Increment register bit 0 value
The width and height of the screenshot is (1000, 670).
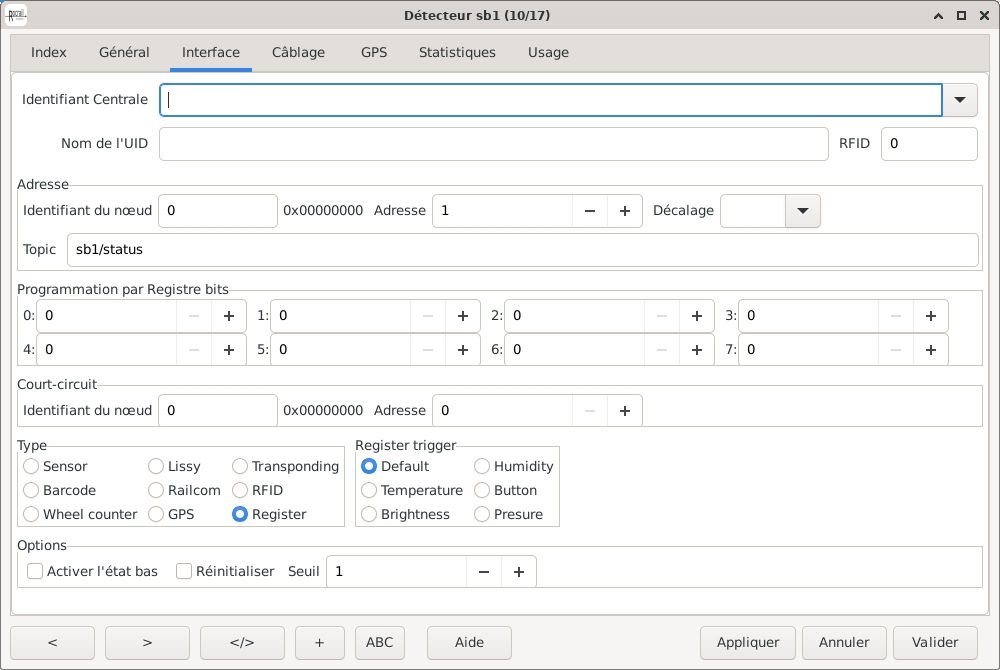(x=229, y=316)
